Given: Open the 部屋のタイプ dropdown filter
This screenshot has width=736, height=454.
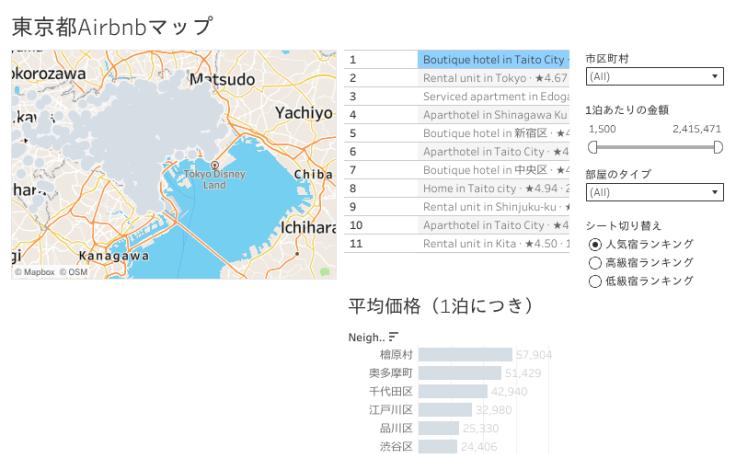Looking at the screenshot, I should click(x=655, y=192).
